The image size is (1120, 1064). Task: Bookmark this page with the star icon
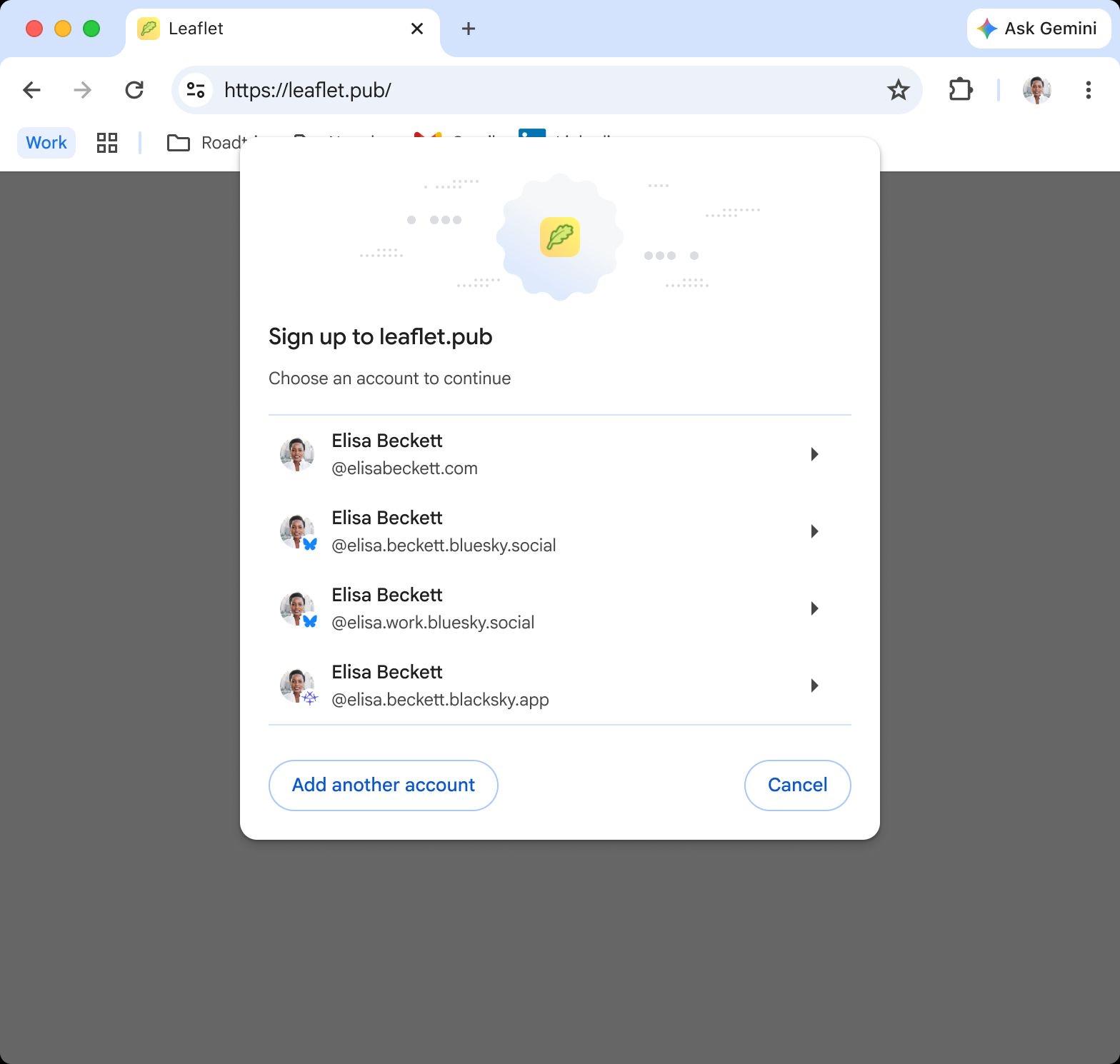coord(898,90)
